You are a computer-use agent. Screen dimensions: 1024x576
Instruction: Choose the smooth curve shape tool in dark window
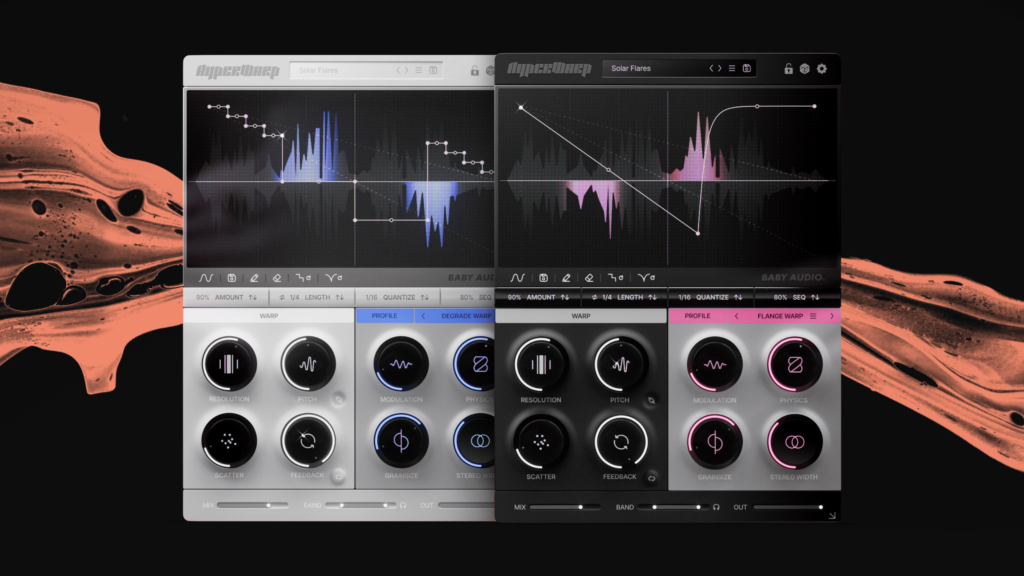coord(647,278)
